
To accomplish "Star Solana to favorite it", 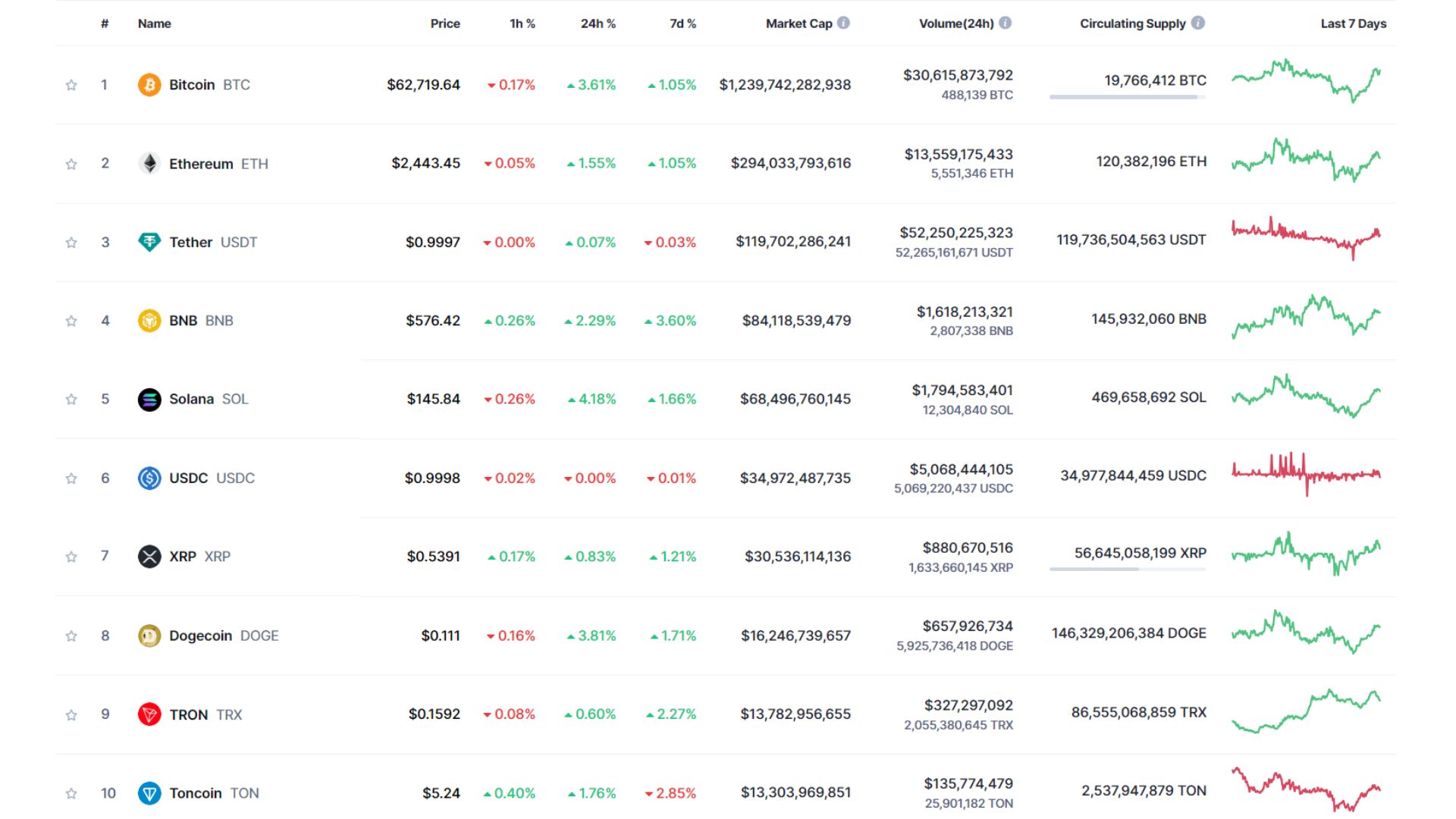I will 72,399.
